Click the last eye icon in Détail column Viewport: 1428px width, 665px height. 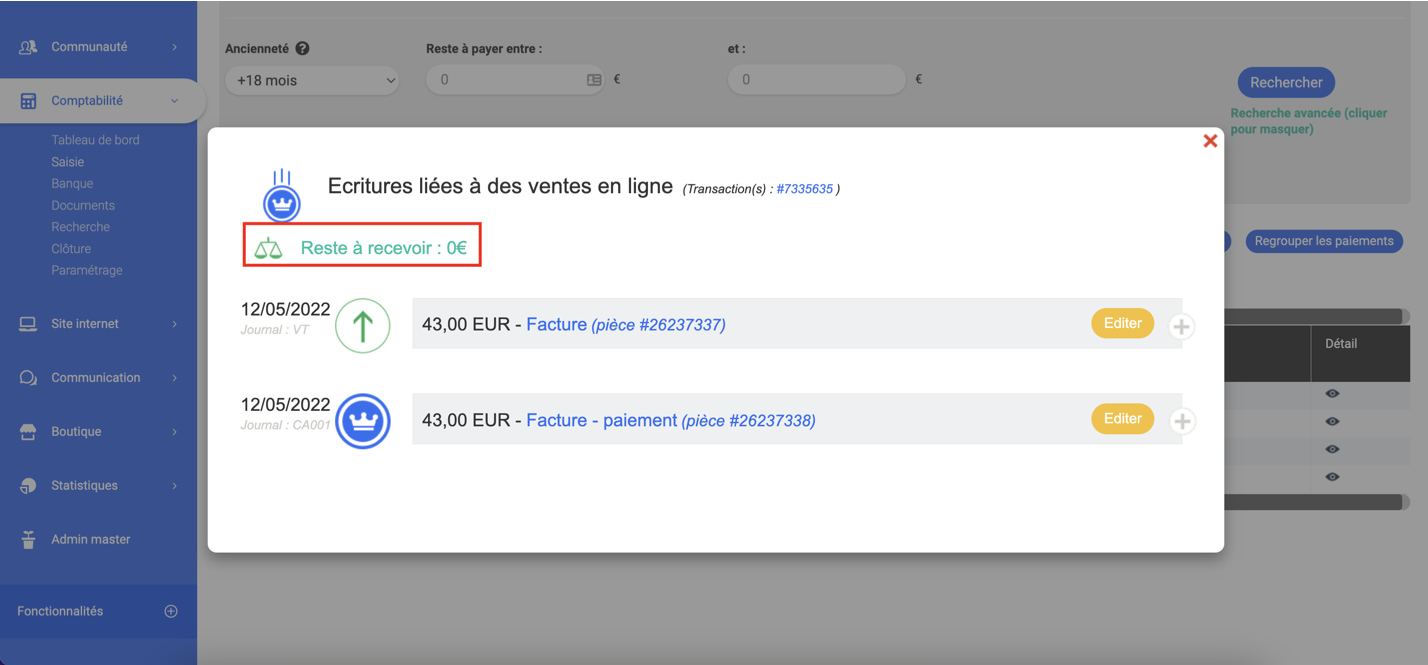(x=1332, y=477)
